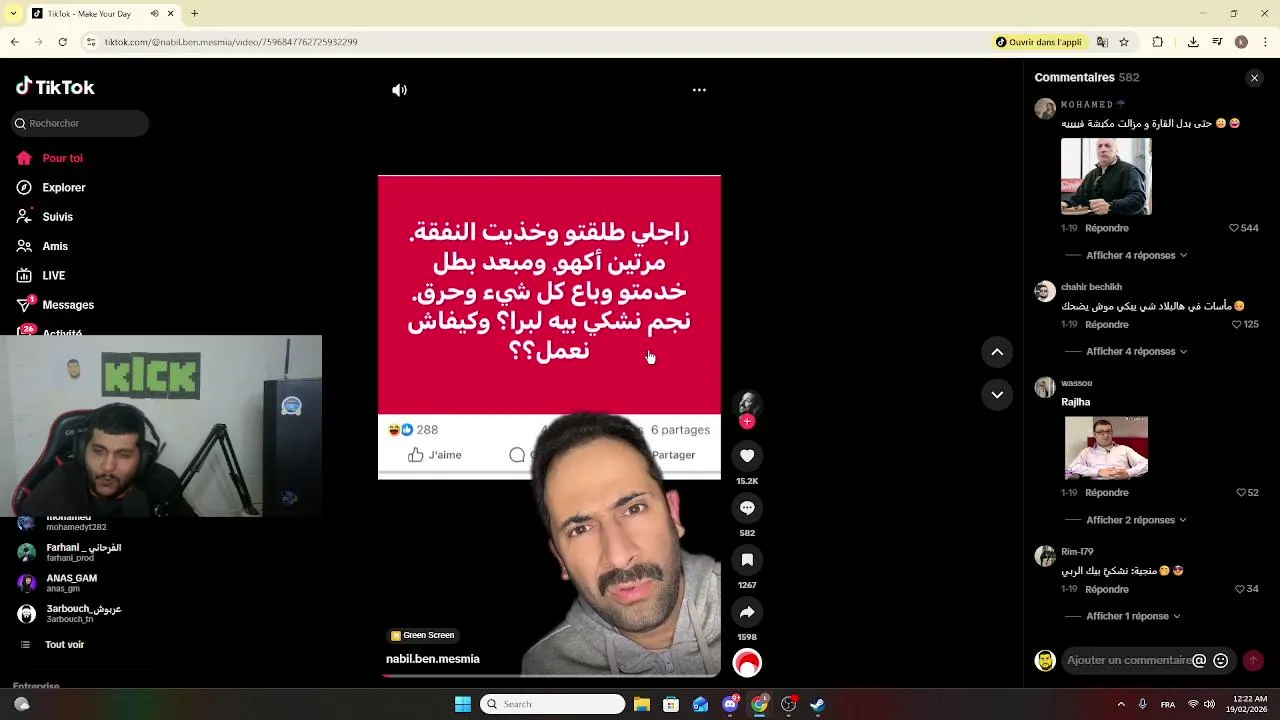
Task: Open the Chrome tab search dropdown
Action: [12, 14]
